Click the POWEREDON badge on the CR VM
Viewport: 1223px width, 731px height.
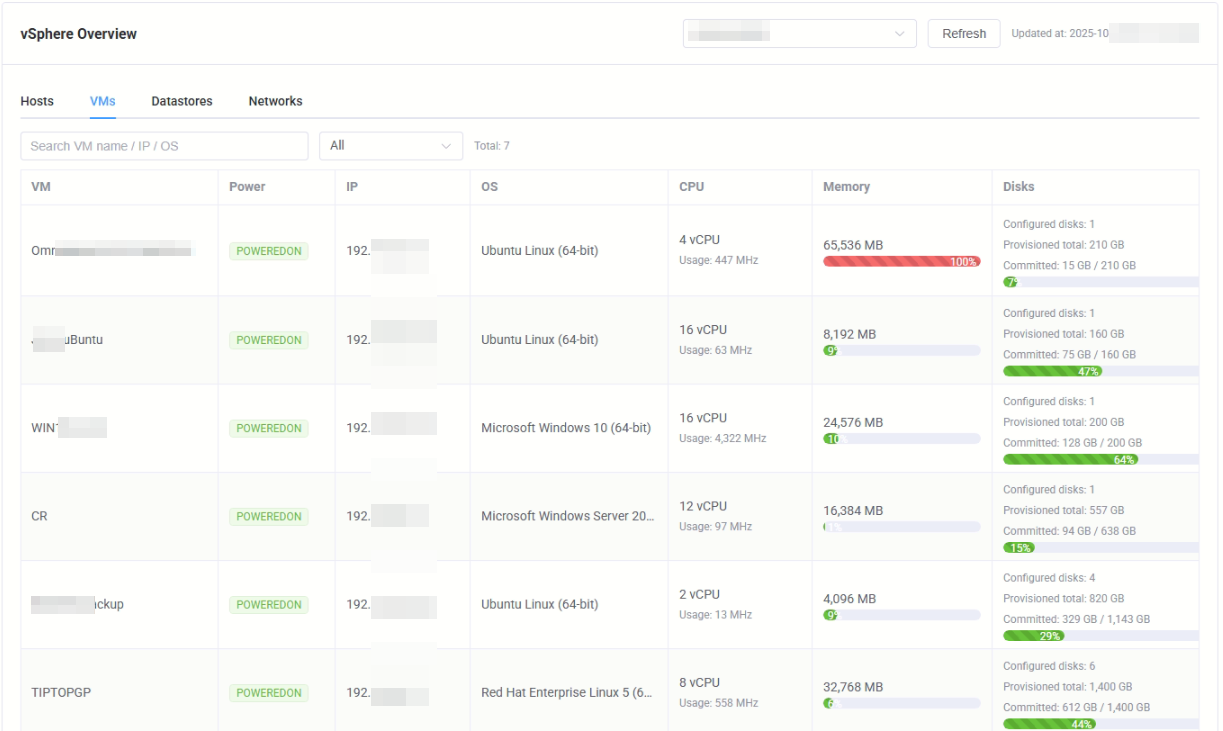(268, 516)
